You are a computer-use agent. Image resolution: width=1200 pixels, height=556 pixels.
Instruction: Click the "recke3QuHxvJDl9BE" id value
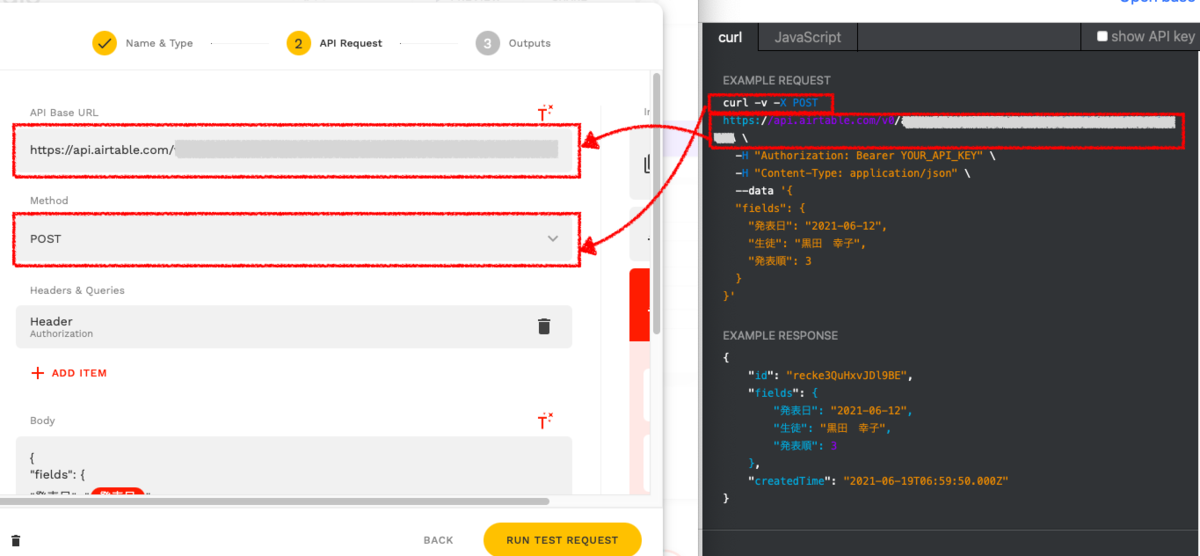(x=846, y=375)
